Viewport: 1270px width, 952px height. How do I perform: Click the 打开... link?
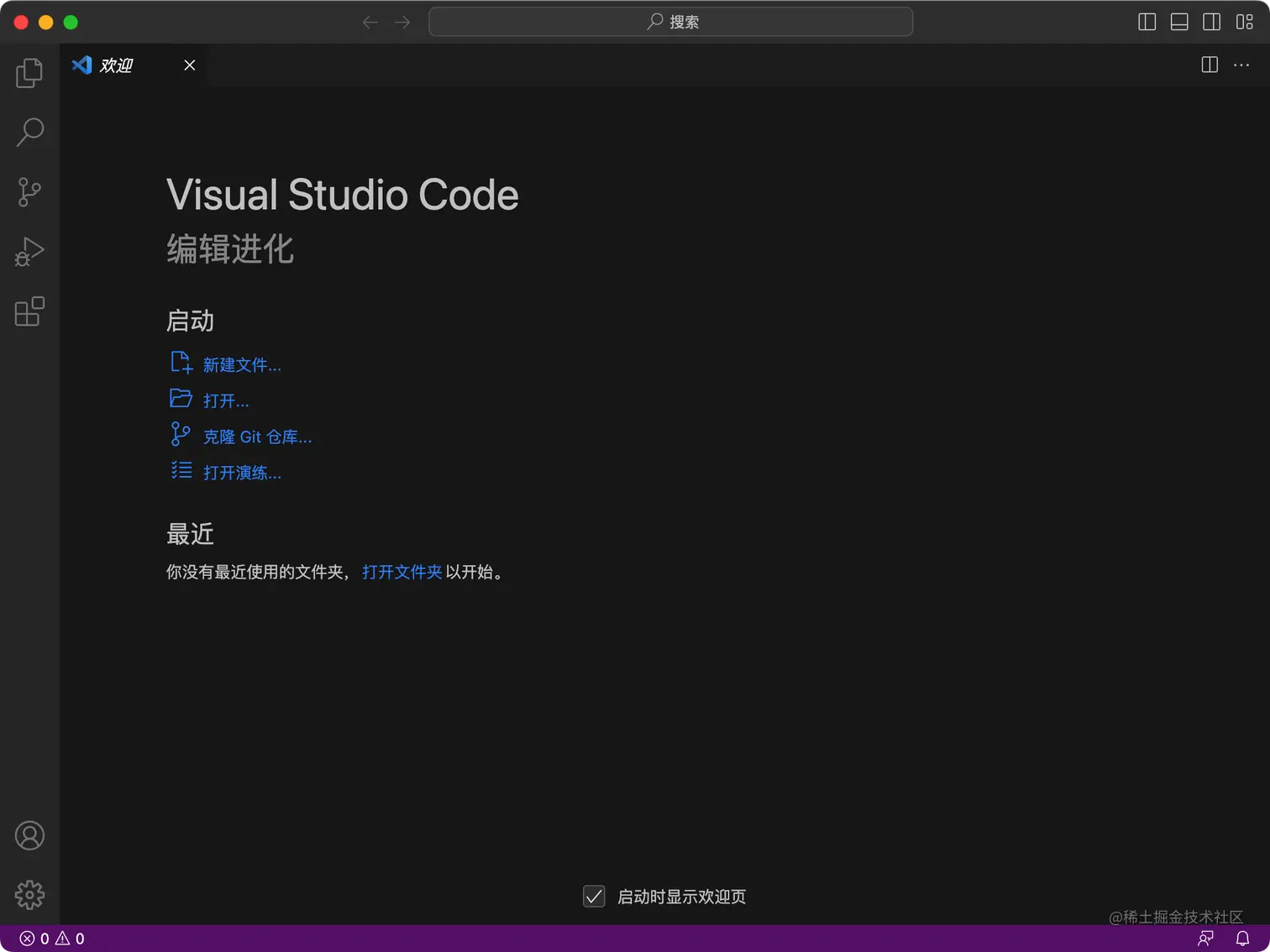(226, 401)
